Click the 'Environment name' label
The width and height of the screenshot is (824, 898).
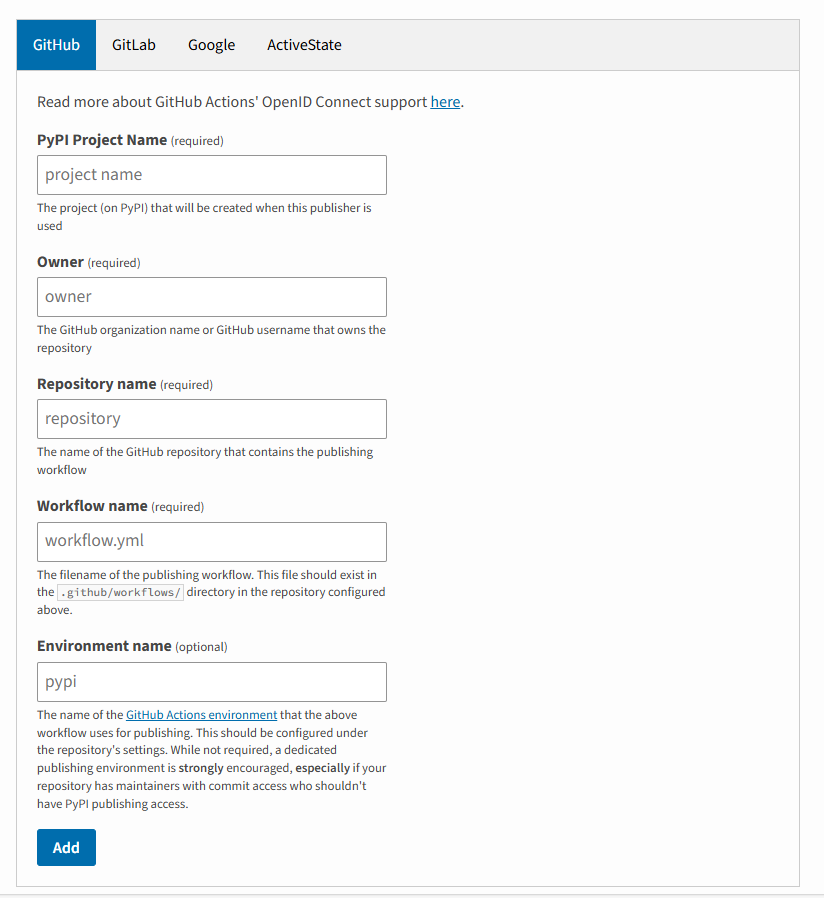pyautogui.click(x=104, y=646)
